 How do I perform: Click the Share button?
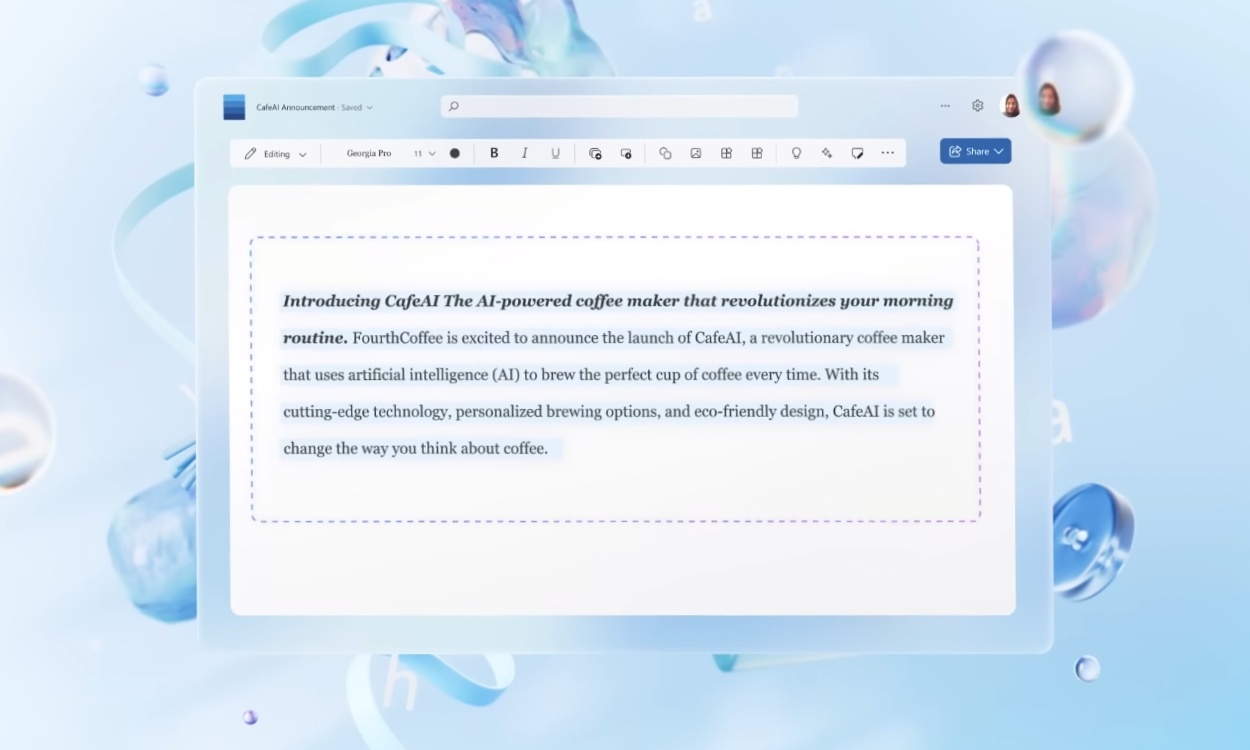[x=970, y=151]
